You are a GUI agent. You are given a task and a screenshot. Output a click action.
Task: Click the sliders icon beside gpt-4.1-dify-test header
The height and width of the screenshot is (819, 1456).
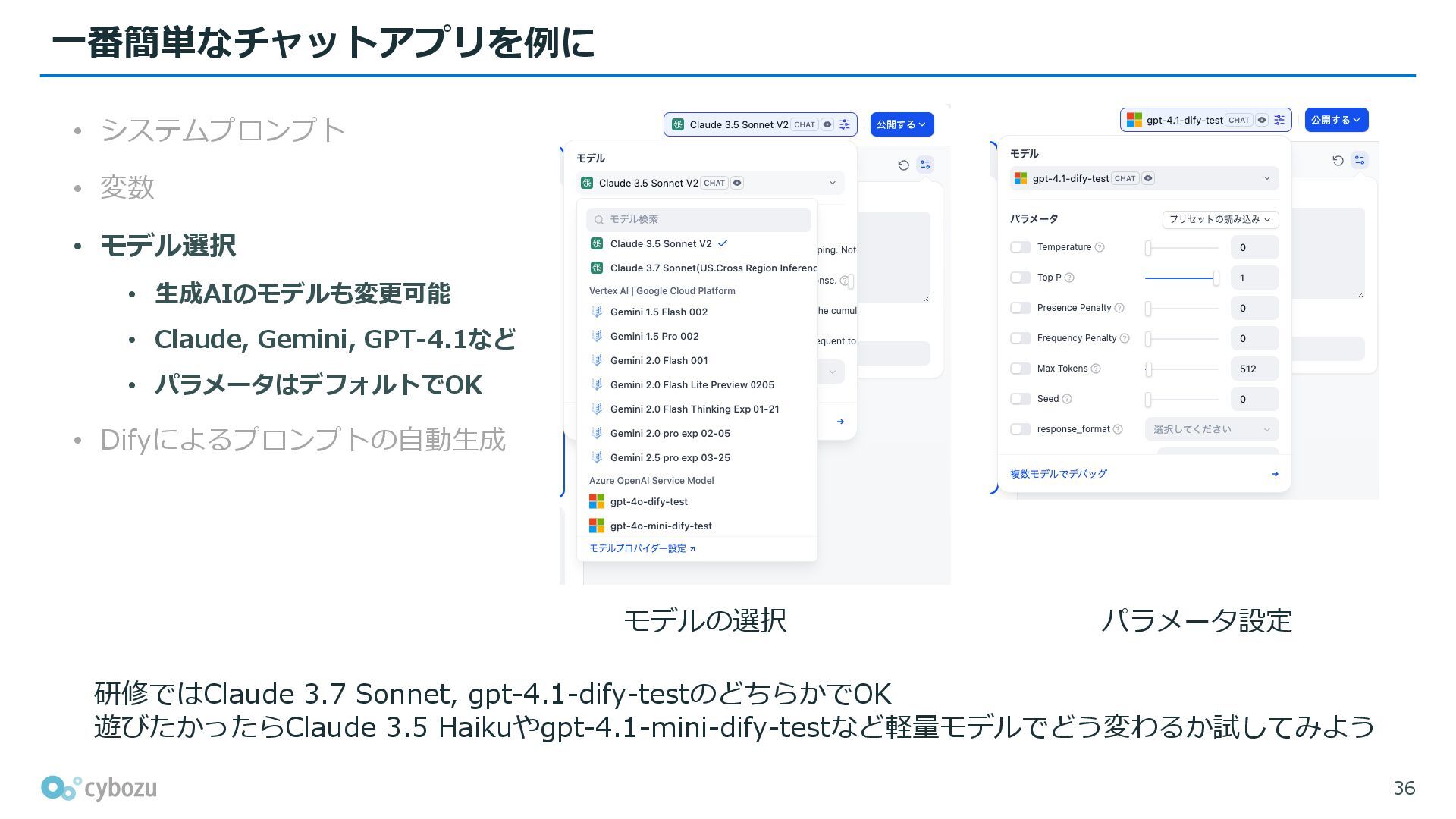point(1279,120)
